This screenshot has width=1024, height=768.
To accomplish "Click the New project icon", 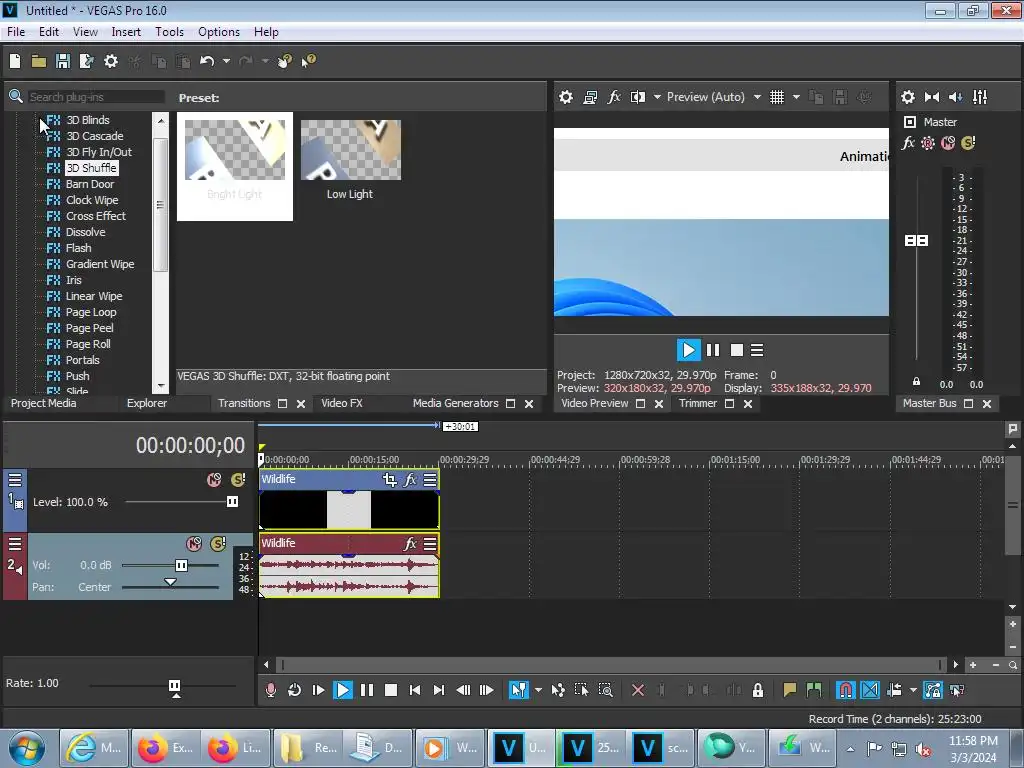I will click(x=15, y=61).
